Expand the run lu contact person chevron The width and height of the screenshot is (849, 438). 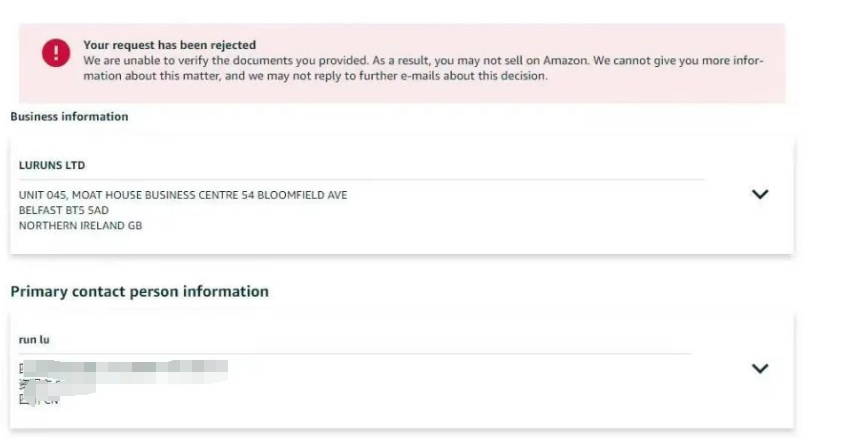click(760, 368)
